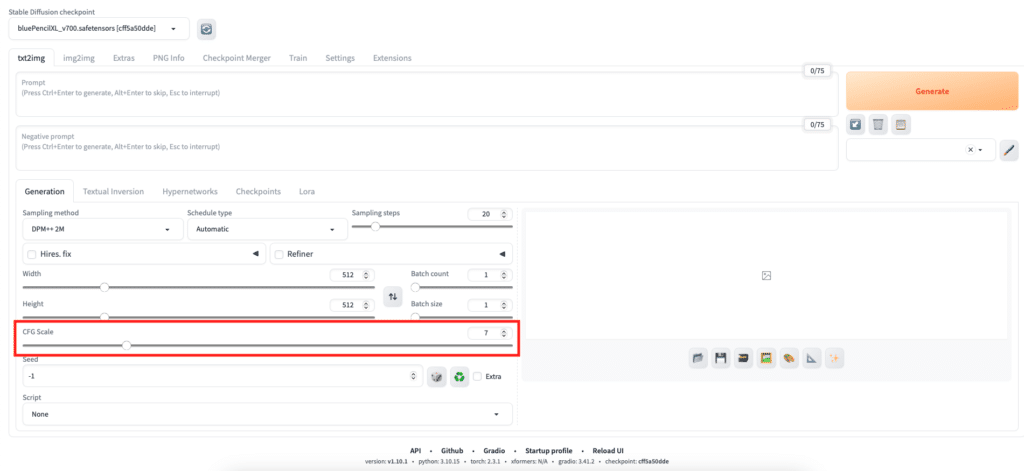Send image to inpaint with palette icon
1024x471 pixels.
point(789,357)
